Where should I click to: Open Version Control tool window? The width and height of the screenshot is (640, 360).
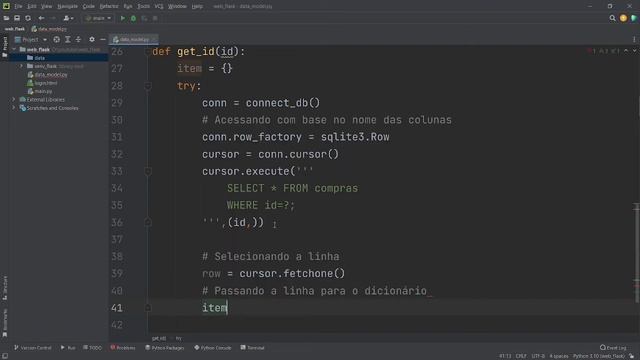33,348
